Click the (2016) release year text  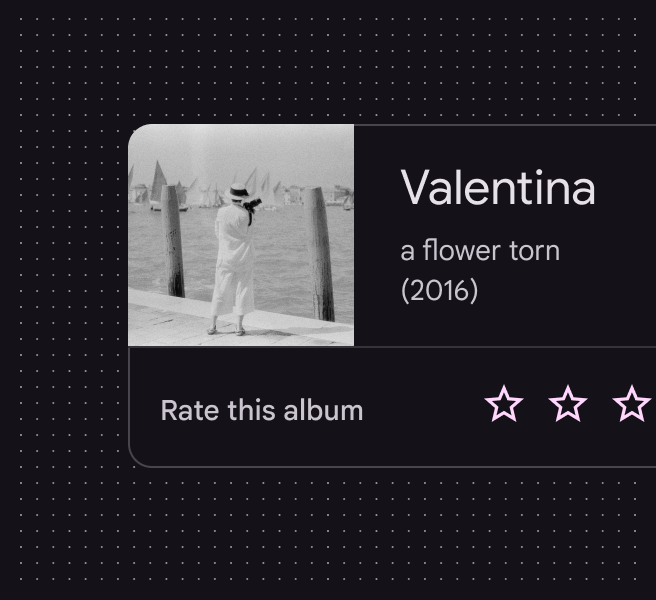click(439, 290)
